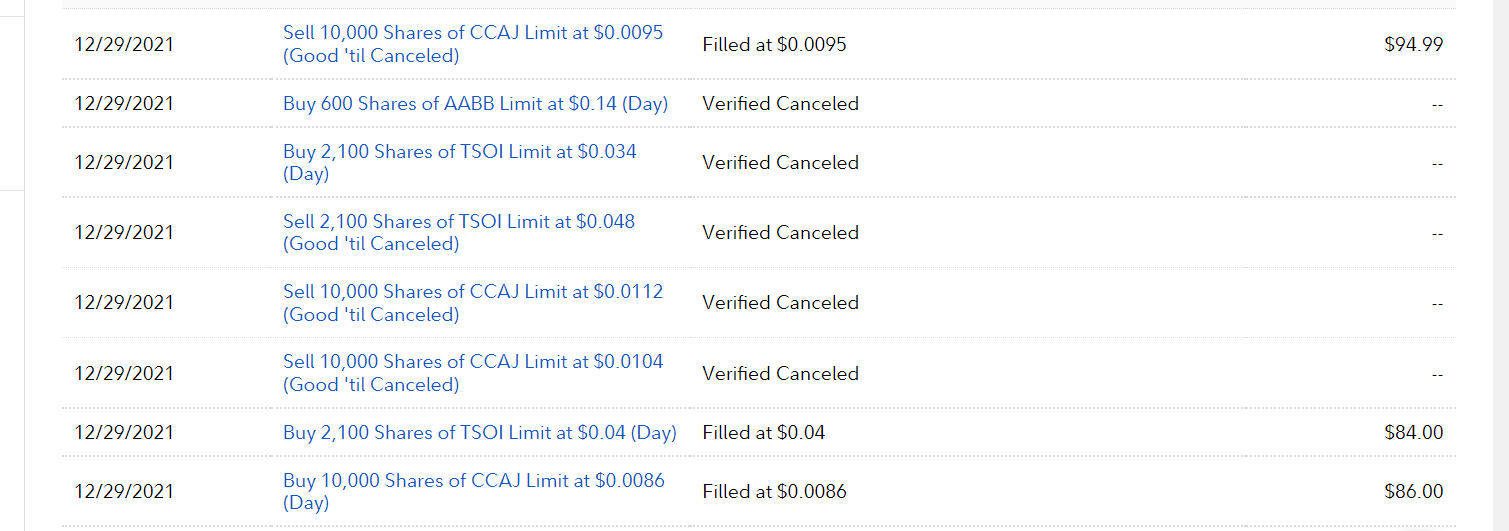Click the $86.00 order amount
Screen dimensions: 1509x531
(x=1413, y=491)
